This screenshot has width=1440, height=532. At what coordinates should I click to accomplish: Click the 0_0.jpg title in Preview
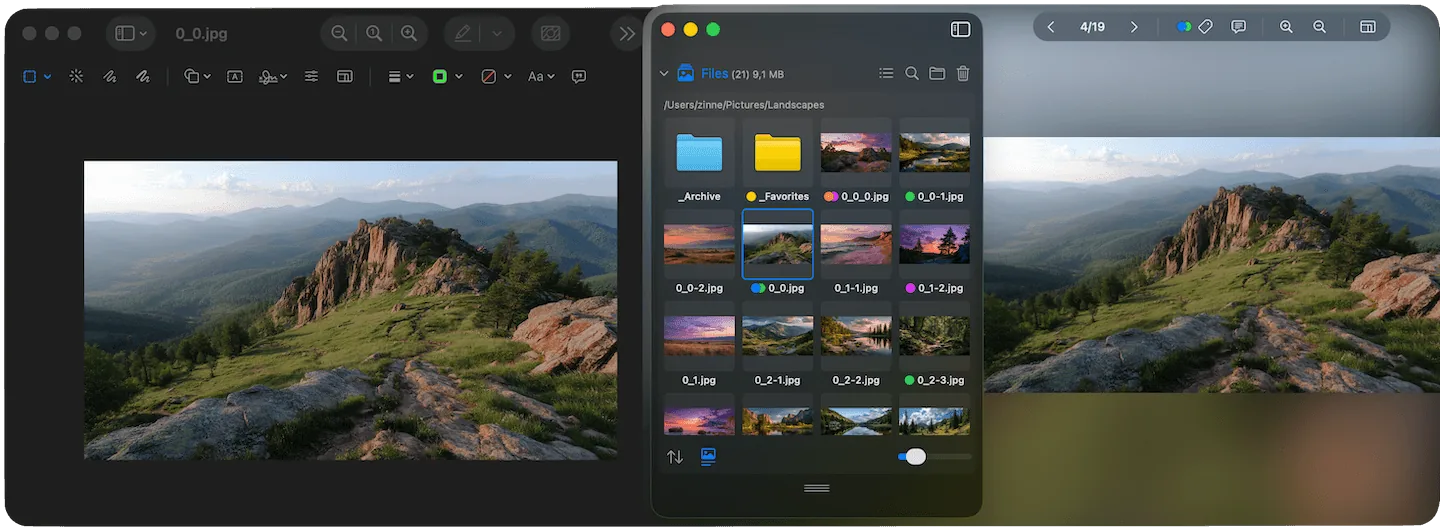201,33
